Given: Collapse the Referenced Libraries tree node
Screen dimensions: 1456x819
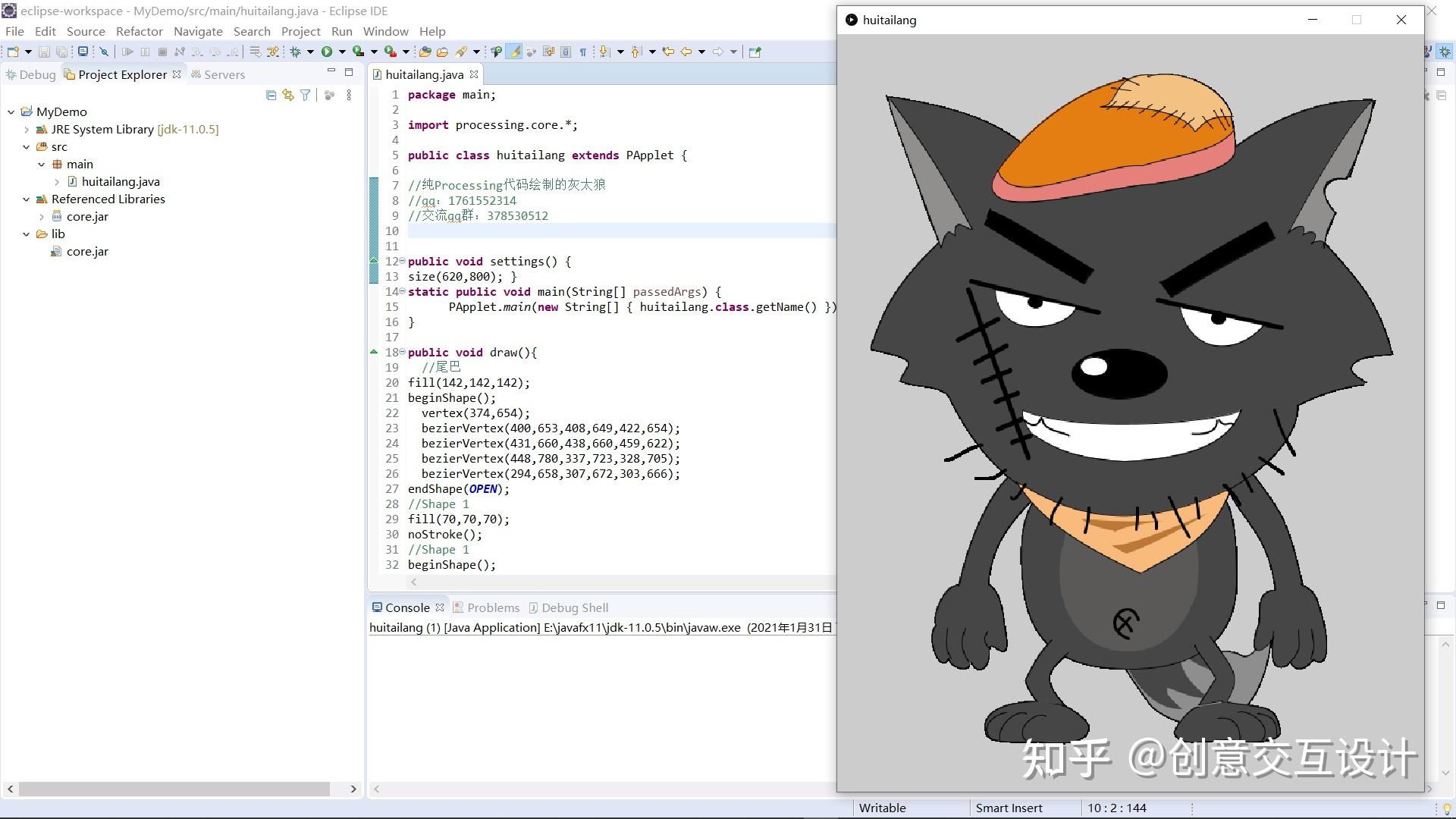Looking at the screenshot, I should [x=27, y=199].
